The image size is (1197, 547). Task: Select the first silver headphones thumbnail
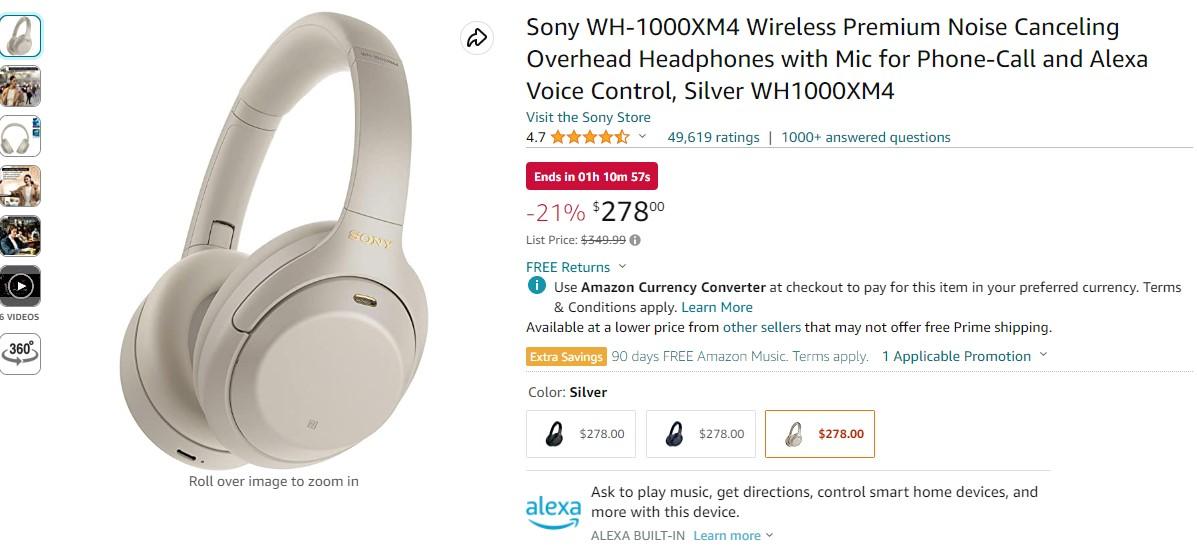click(21, 36)
